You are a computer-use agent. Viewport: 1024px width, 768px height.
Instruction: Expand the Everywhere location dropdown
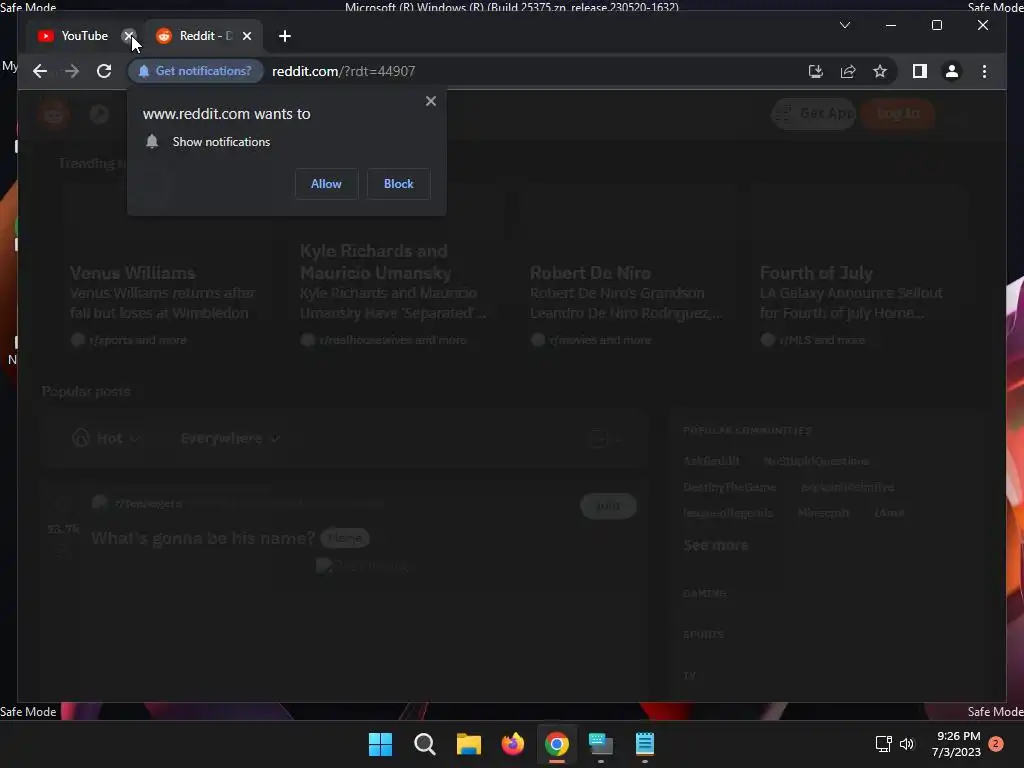[230, 438]
